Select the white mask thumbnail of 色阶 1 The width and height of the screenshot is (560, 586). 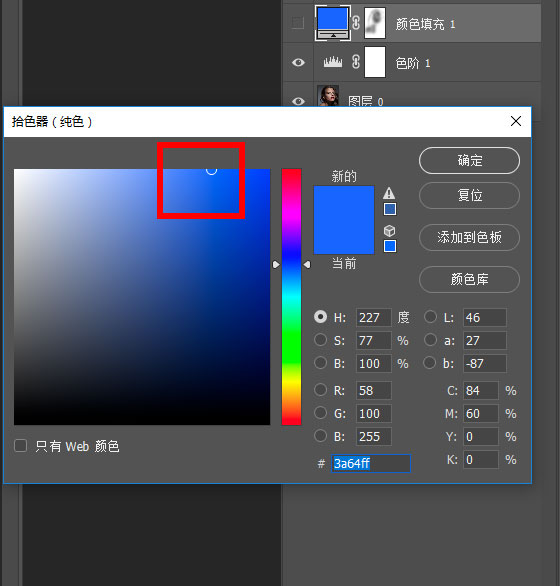375,62
